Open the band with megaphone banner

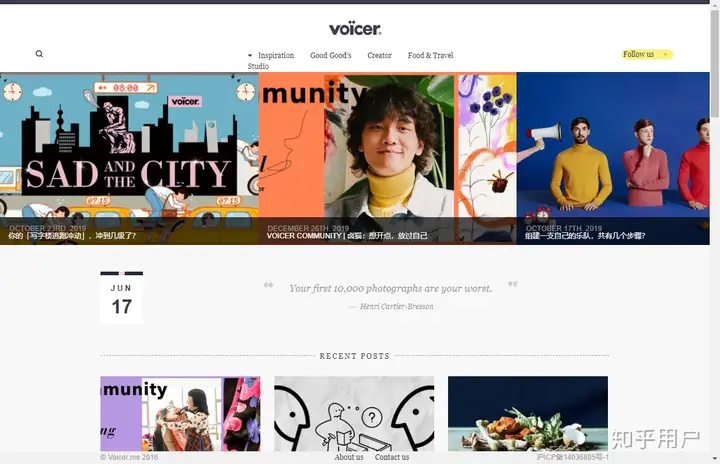pyautogui.click(x=613, y=158)
